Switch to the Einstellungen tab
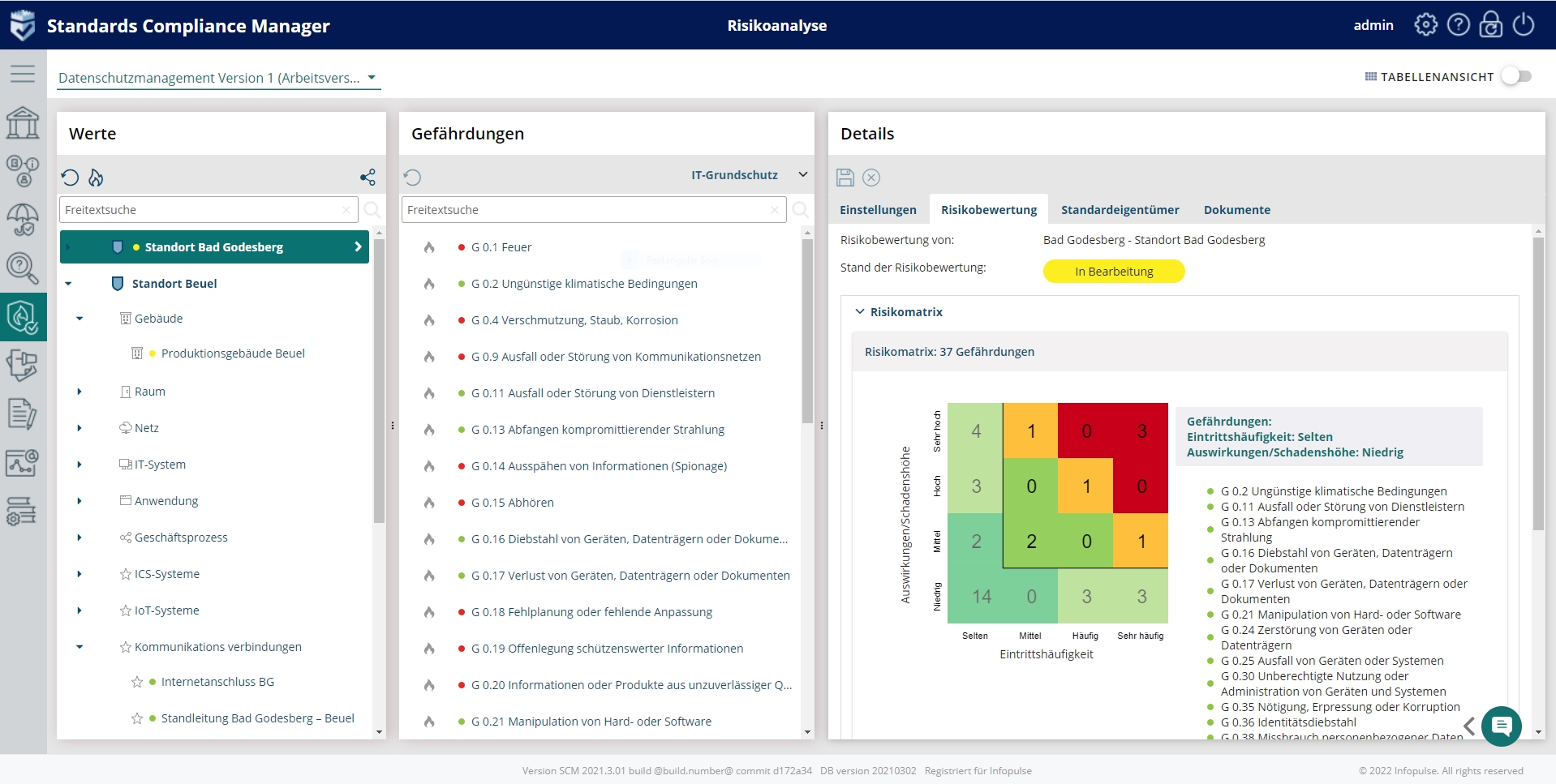The width and height of the screenshot is (1556, 784). [x=878, y=210]
